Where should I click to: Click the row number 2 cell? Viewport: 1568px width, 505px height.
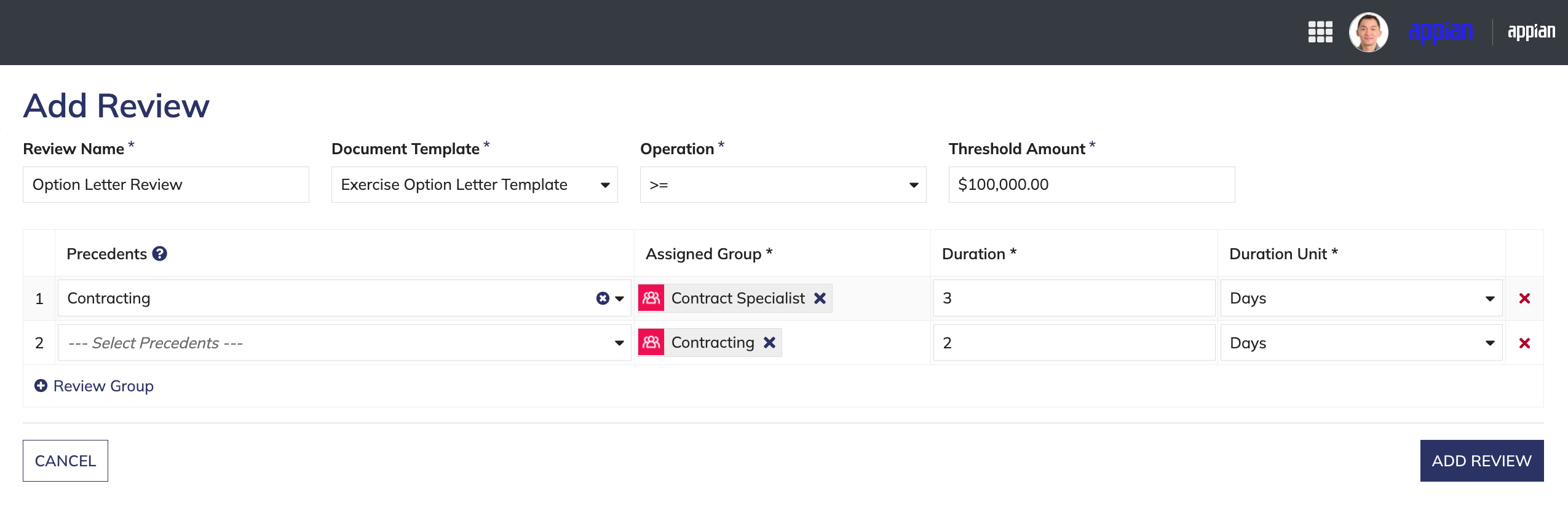(39, 343)
